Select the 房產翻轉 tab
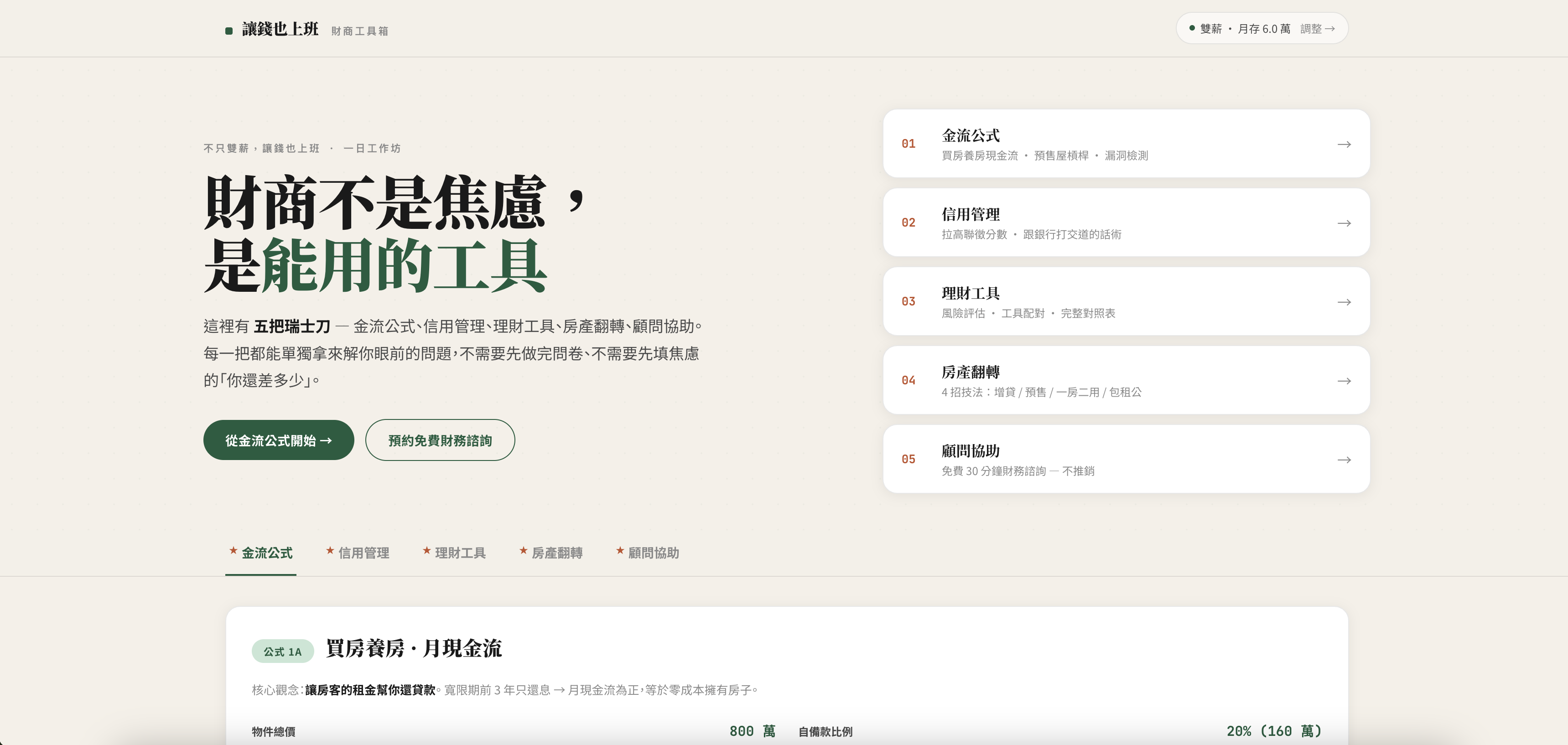Viewport: 1568px width, 745px height. [551, 553]
